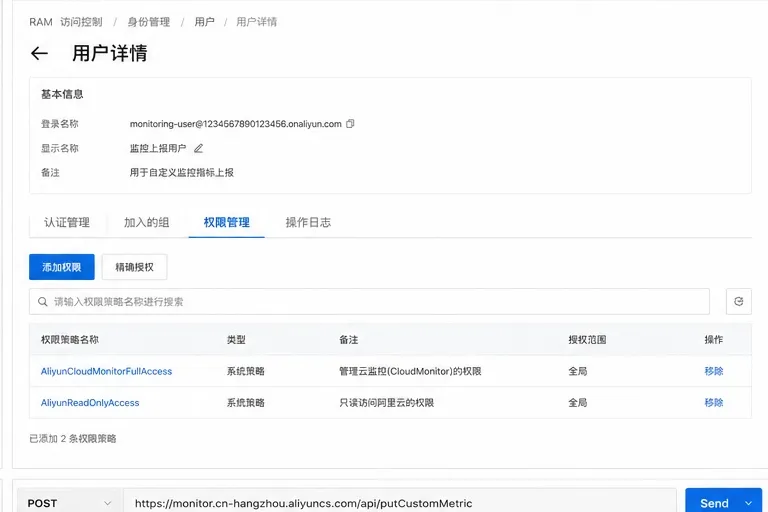Image resolution: width=768 pixels, height=512 pixels.
Task: Remove the AliyunReadOnlyAccess policy
Action: pyautogui.click(x=714, y=402)
